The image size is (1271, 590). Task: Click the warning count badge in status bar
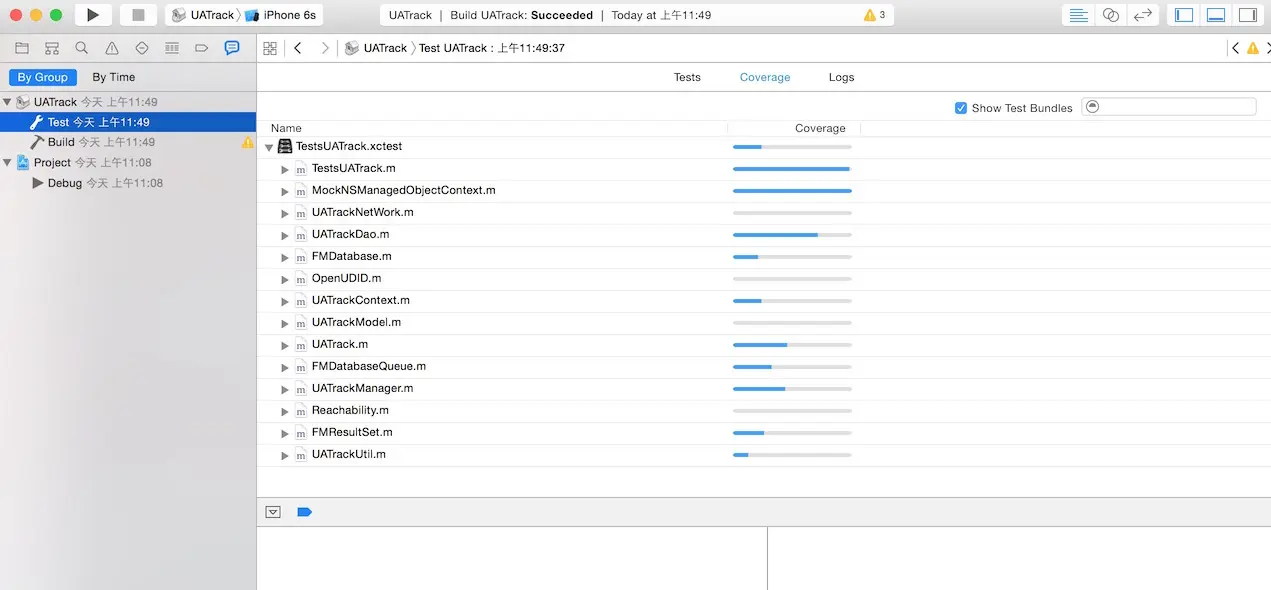[x=874, y=15]
